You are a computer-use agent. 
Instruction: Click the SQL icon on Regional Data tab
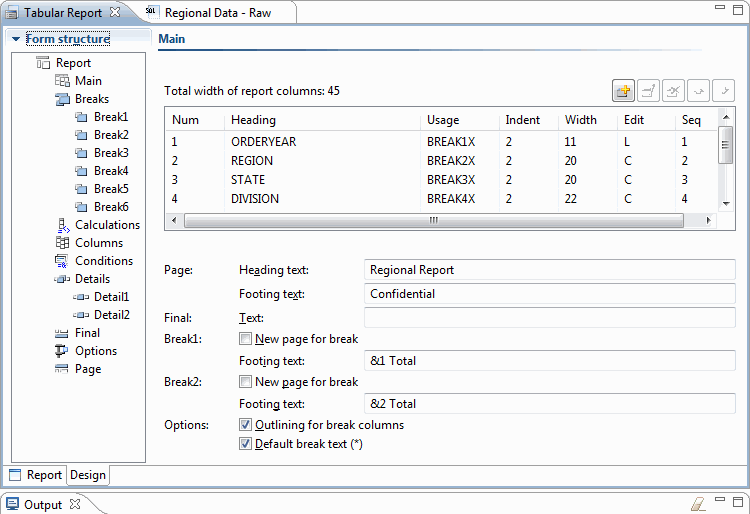(153, 12)
